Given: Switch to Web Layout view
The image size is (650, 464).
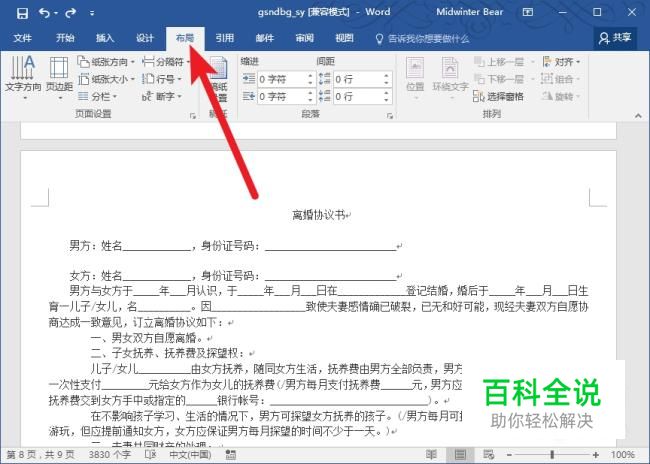Looking at the screenshot, I should coord(489,455).
